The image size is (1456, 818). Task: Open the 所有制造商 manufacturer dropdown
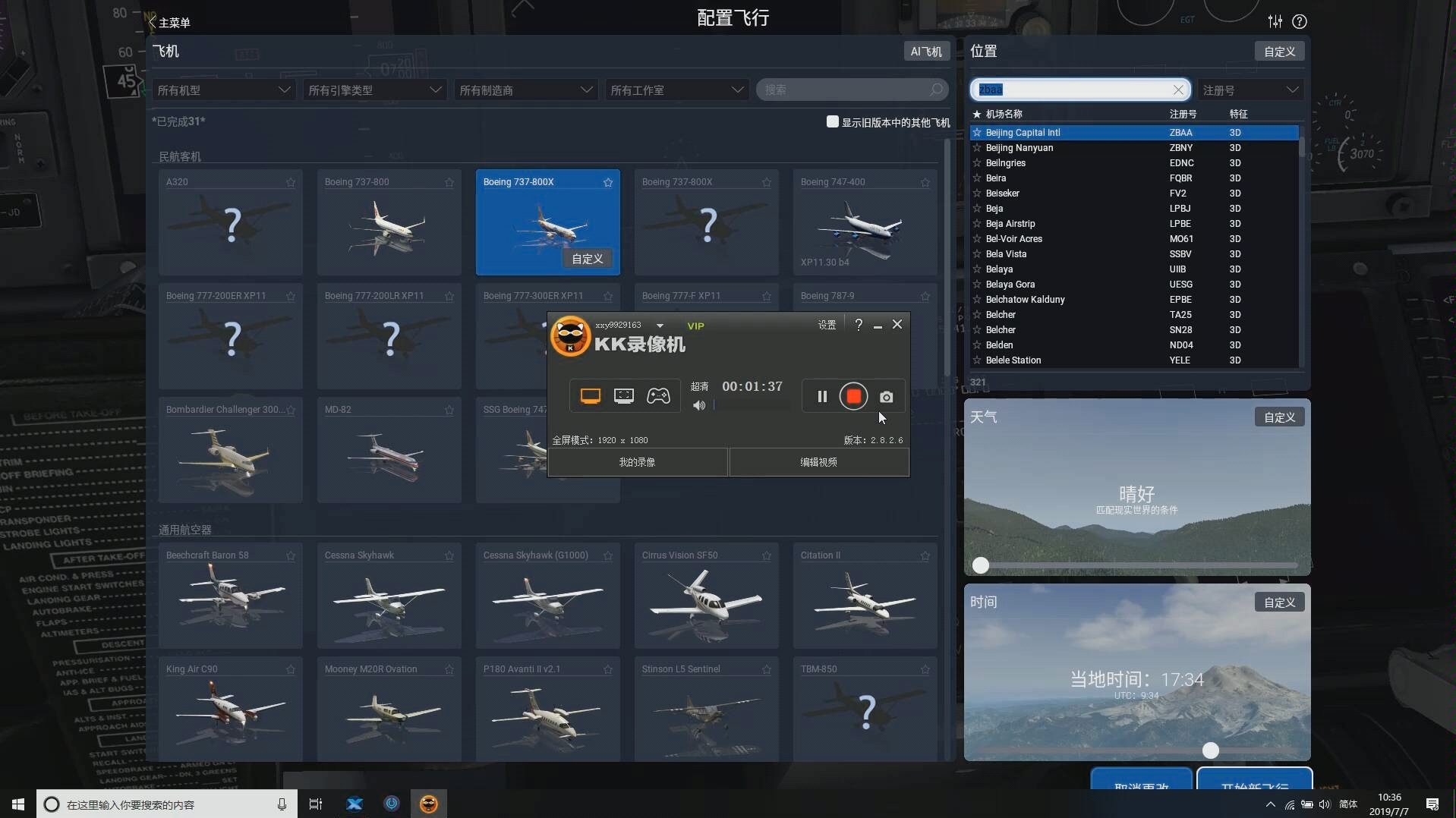point(526,90)
